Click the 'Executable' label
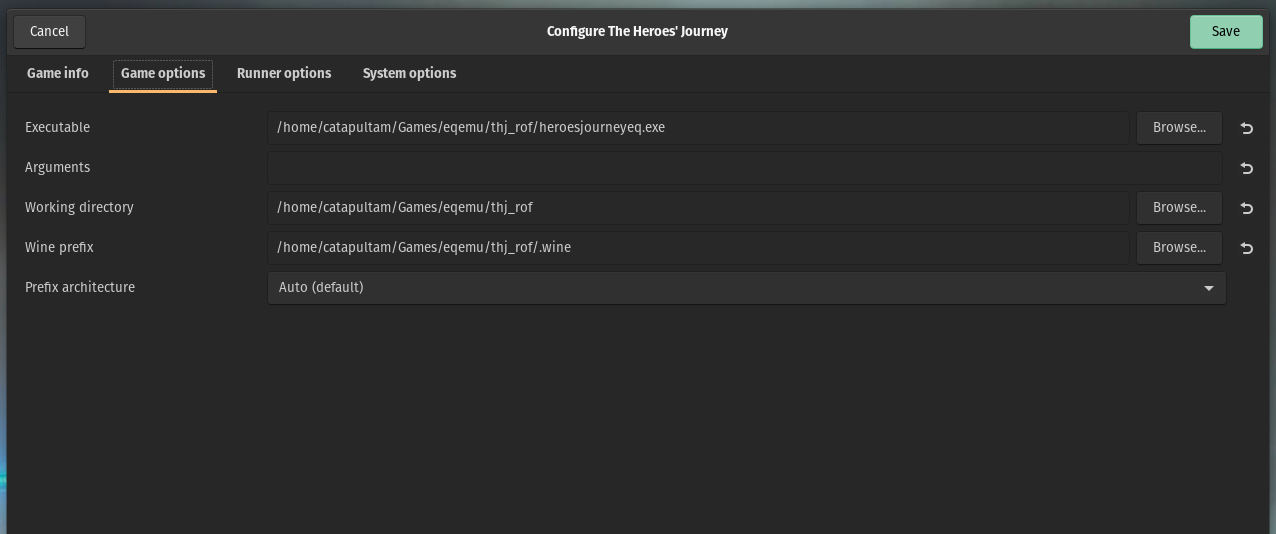1276x534 pixels. [57, 128]
